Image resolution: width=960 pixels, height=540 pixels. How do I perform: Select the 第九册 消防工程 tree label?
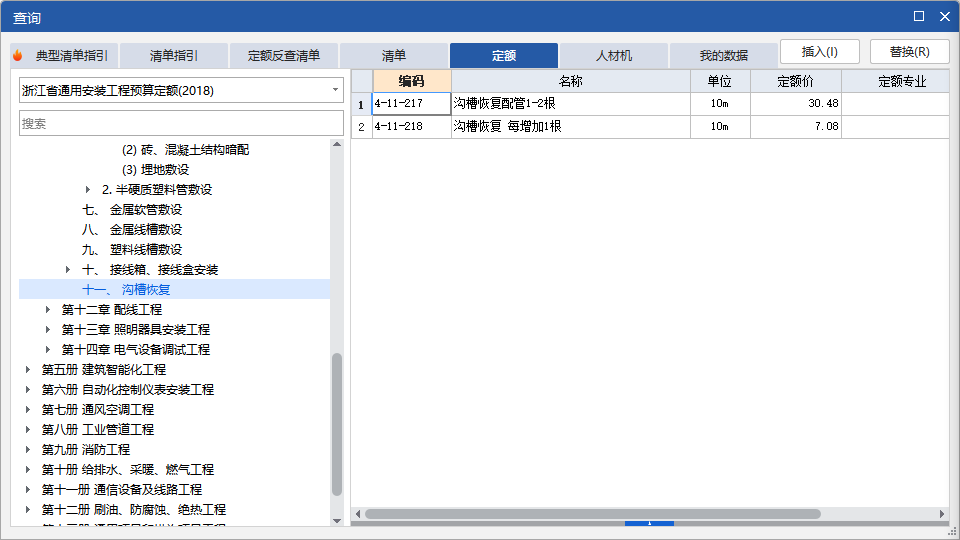tap(86, 450)
